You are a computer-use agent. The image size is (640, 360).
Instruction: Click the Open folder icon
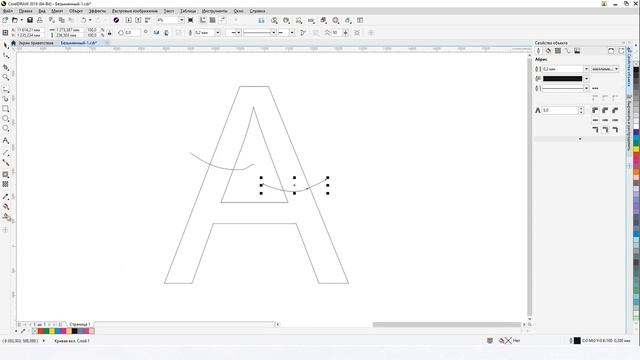click(15, 20)
